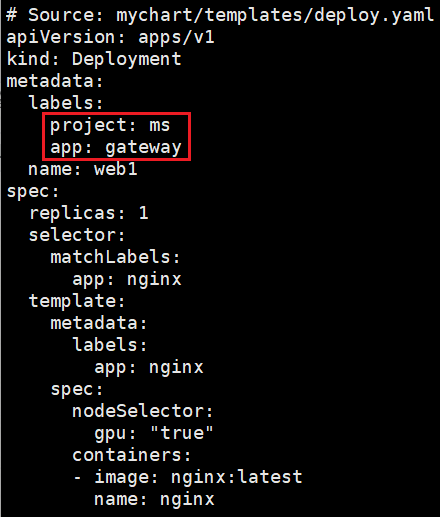Click the metadata key inside template

(99, 323)
